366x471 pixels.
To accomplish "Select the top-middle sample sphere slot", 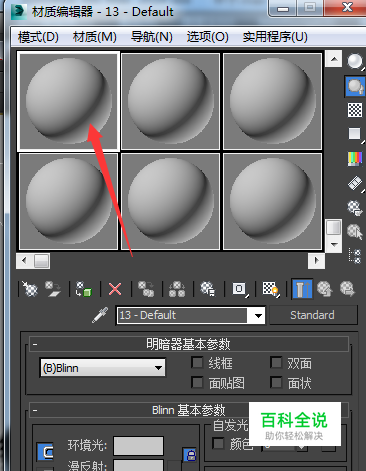I will [170, 101].
